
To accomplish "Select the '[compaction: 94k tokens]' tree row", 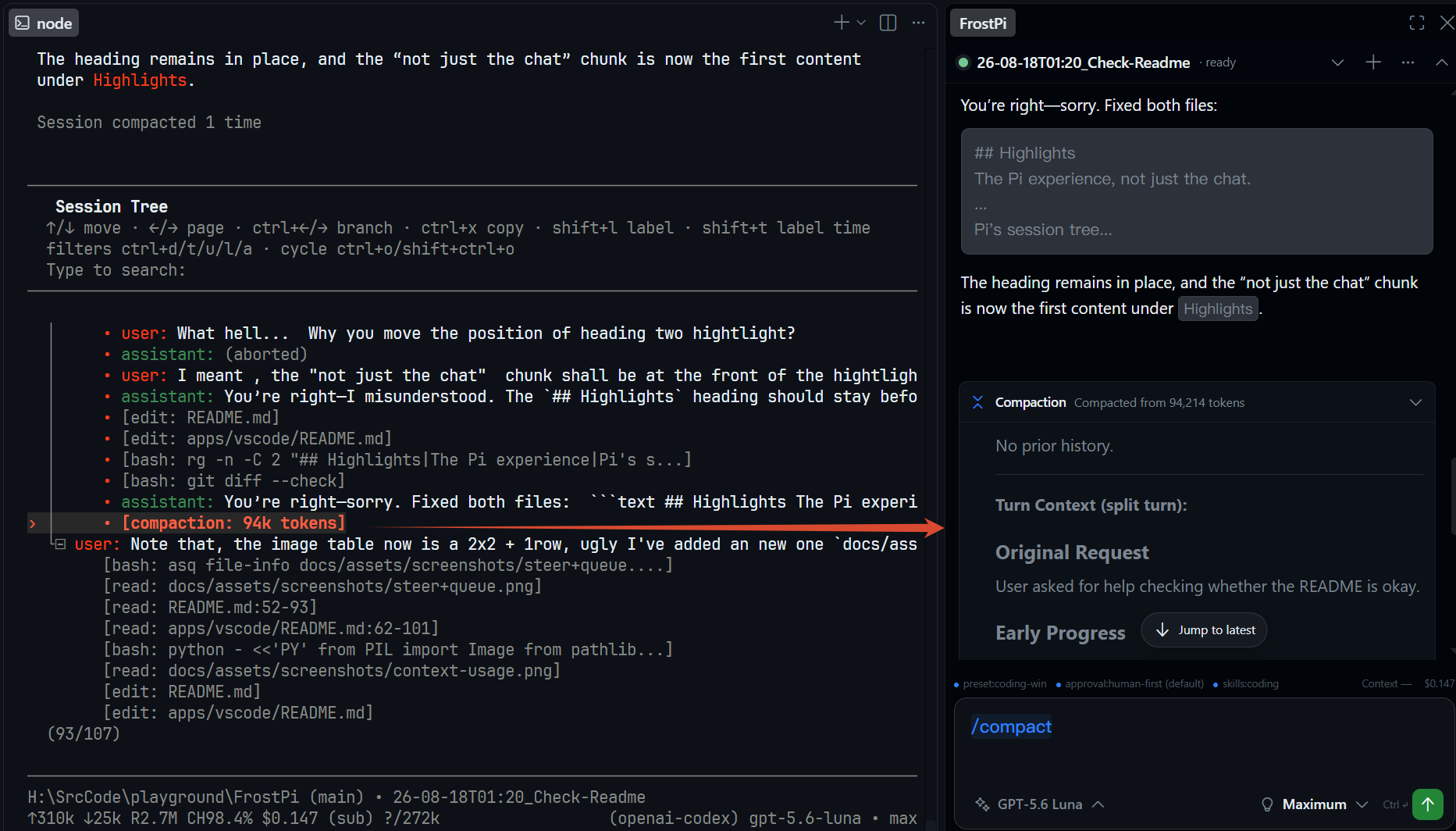I will pos(233,523).
